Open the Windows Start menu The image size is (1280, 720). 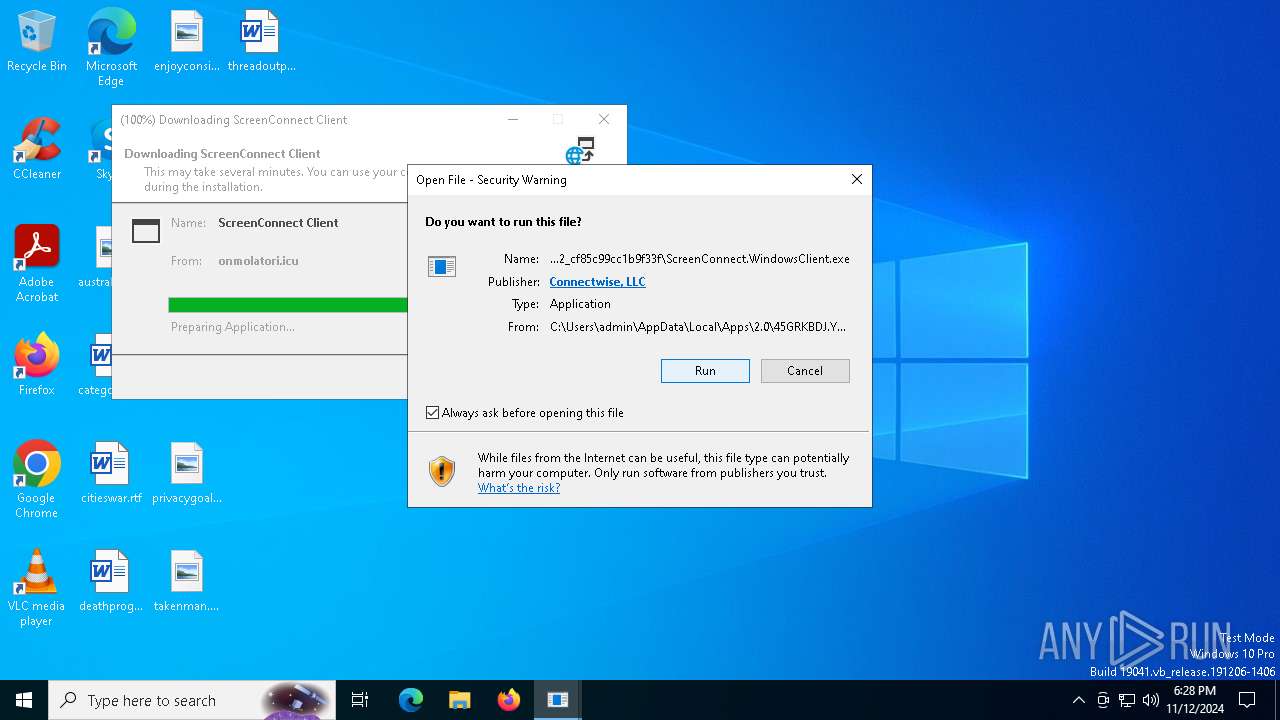24,700
